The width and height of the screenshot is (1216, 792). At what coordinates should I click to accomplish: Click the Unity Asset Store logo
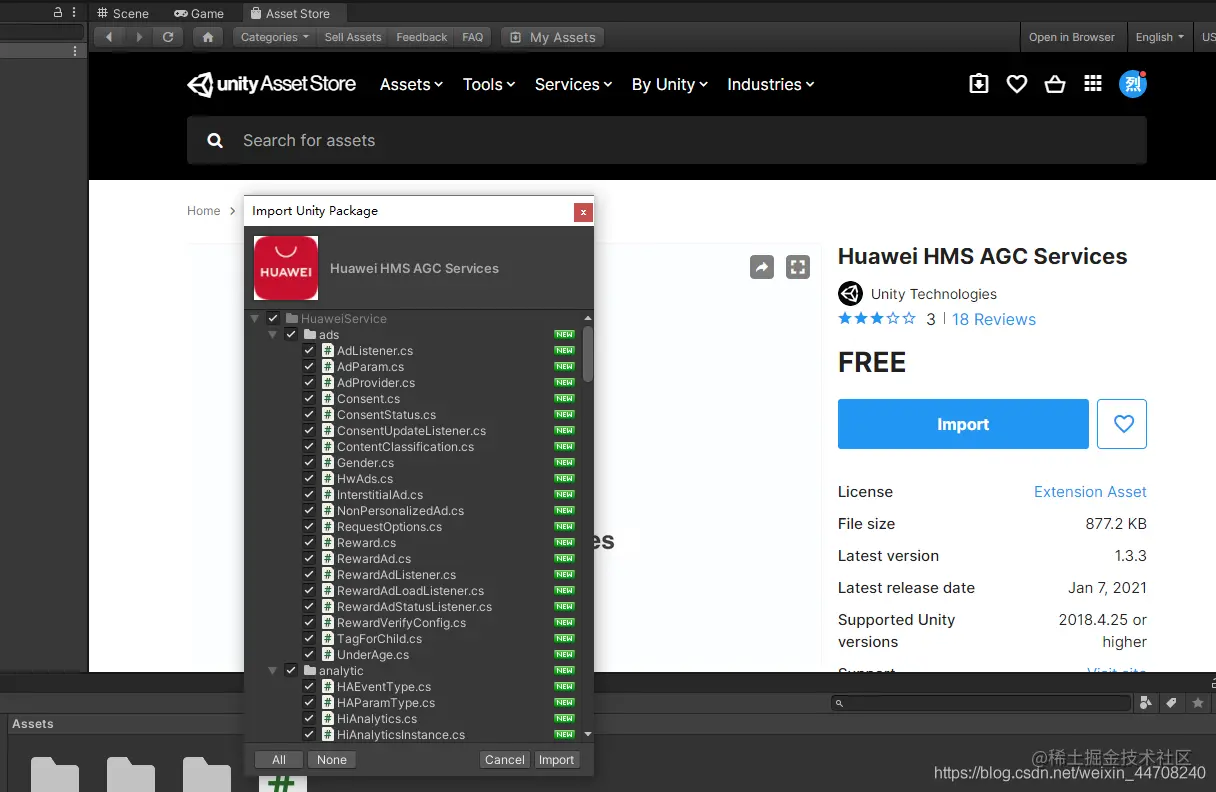272,84
